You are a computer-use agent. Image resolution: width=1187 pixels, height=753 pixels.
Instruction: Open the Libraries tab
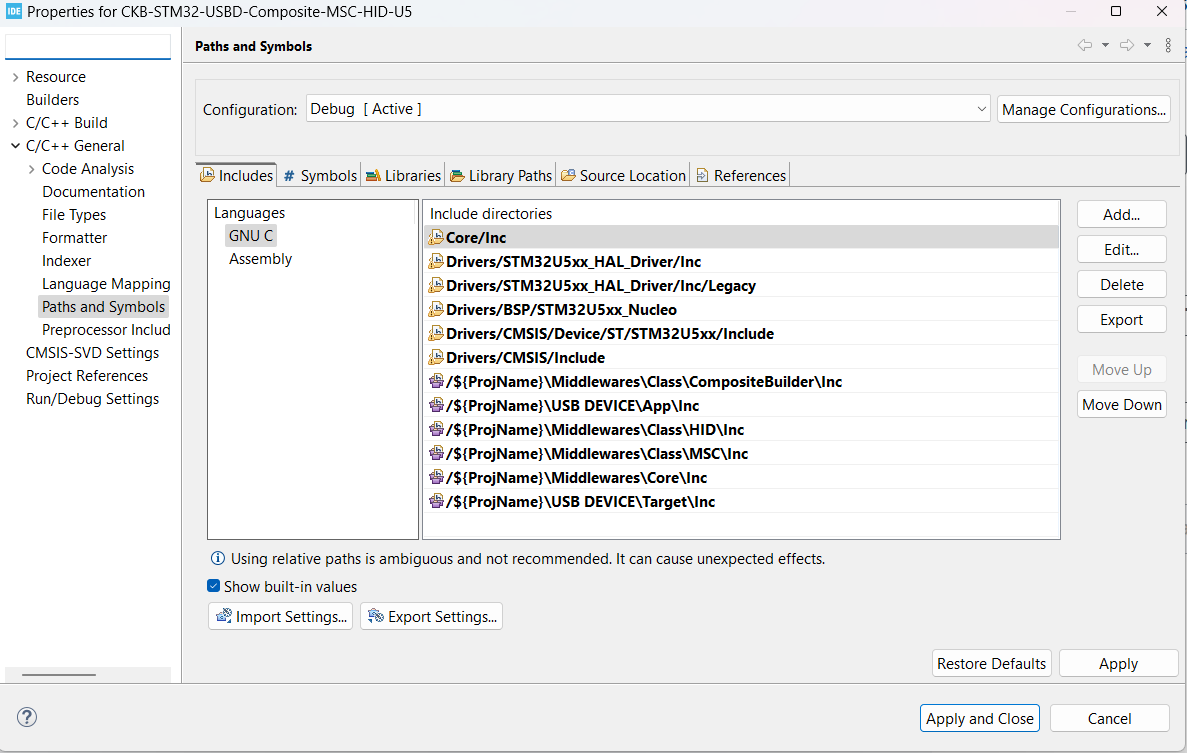(403, 174)
